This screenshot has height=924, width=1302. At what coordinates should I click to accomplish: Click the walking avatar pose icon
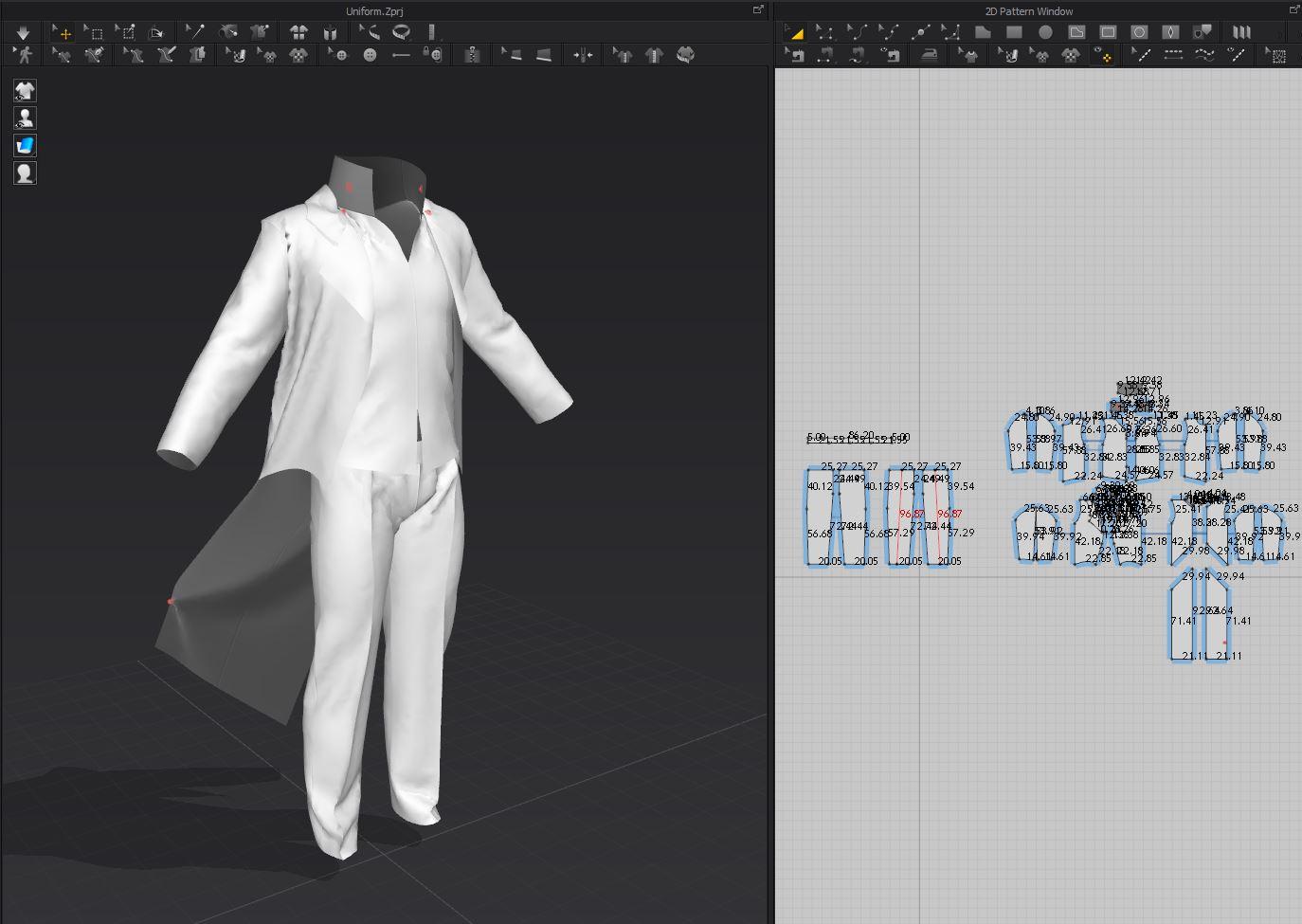tap(24, 55)
